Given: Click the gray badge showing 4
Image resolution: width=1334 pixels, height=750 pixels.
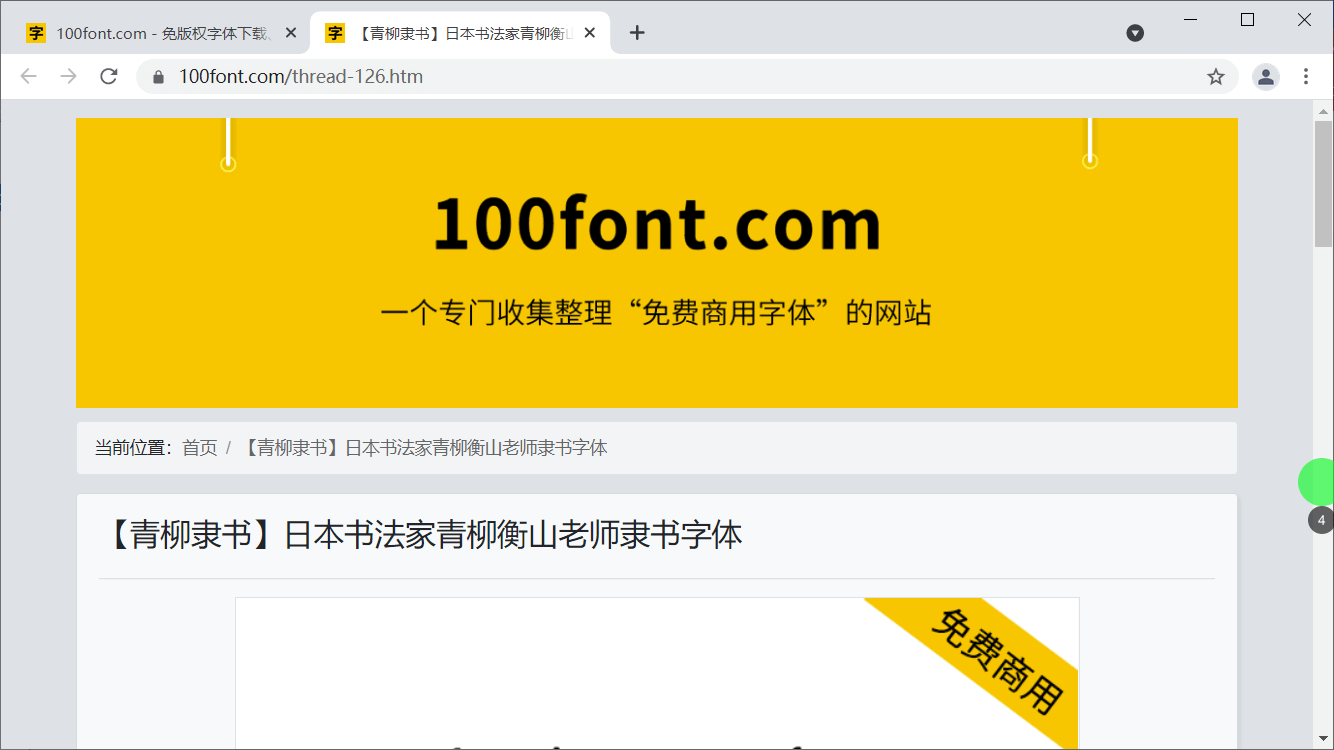Looking at the screenshot, I should point(1321,520).
